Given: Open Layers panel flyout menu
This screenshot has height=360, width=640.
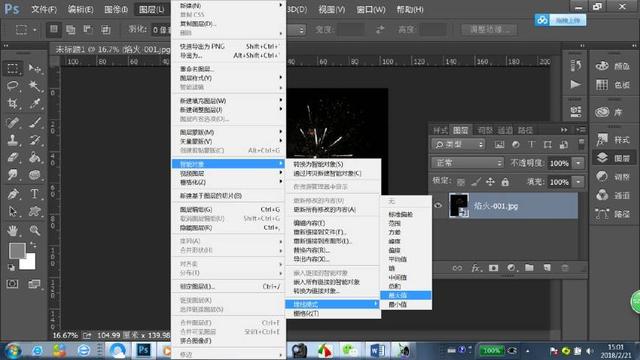Looking at the screenshot, I should pyautogui.click(x=580, y=130).
